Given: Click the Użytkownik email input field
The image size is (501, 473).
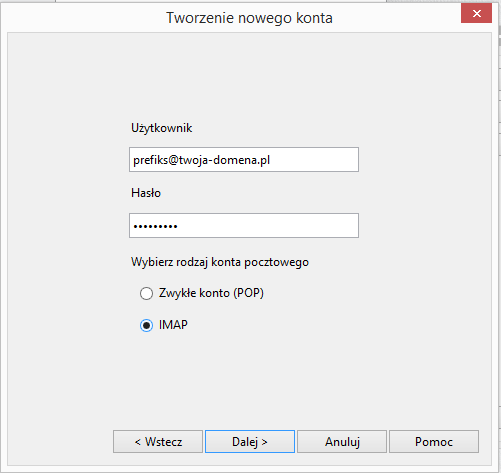Looking at the screenshot, I should pos(244,160).
